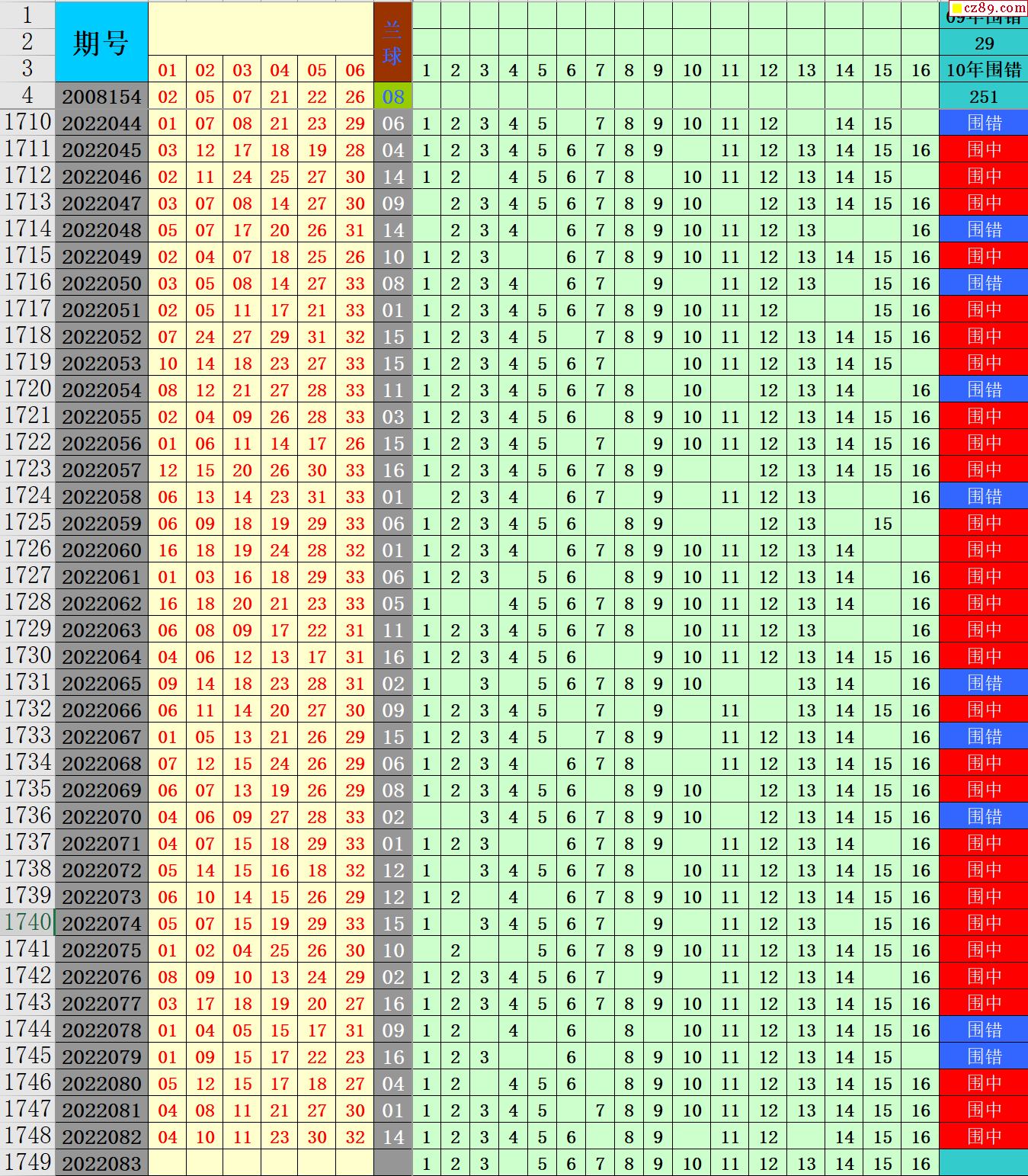
Task: Select the empty teal result cell in row 1749
Action: pos(983,1163)
